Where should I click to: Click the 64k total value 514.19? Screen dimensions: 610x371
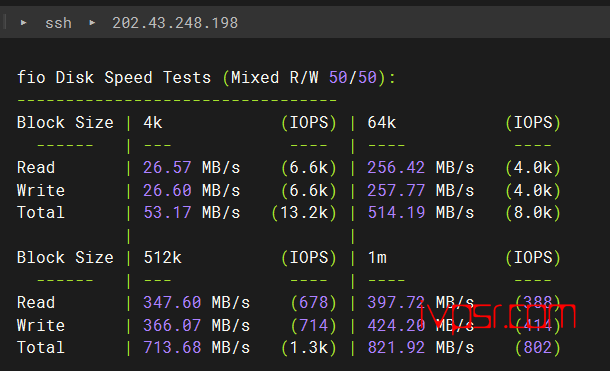[x=396, y=212]
